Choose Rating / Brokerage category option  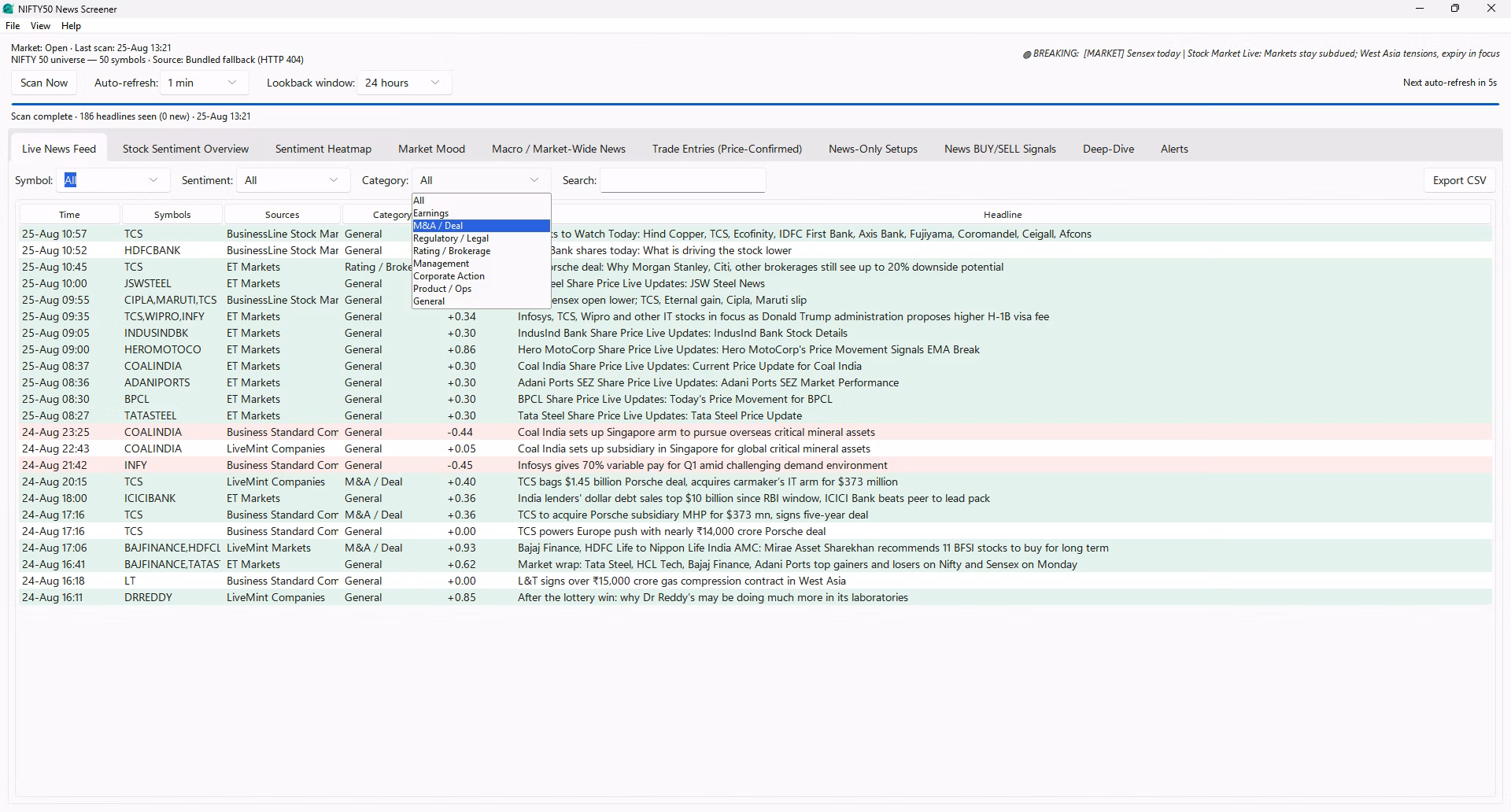click(x=481, y=251)
